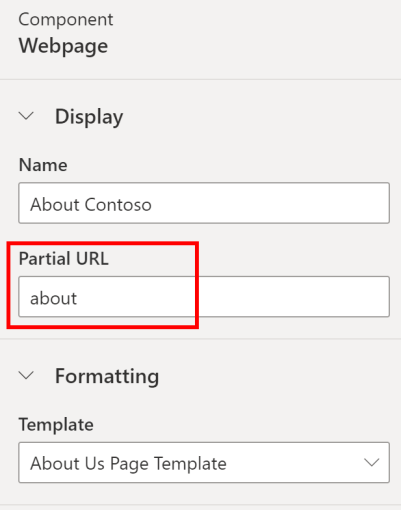Click the Component caption text

pyautogui.click(x=66, y=19)
